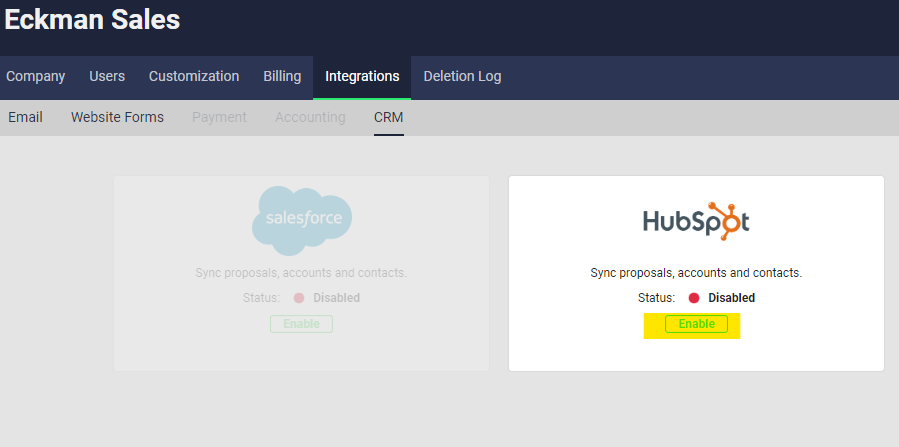This screenshot has height=447, width=899.
Task: Go to the Billing tab
Action: (282, 76)
